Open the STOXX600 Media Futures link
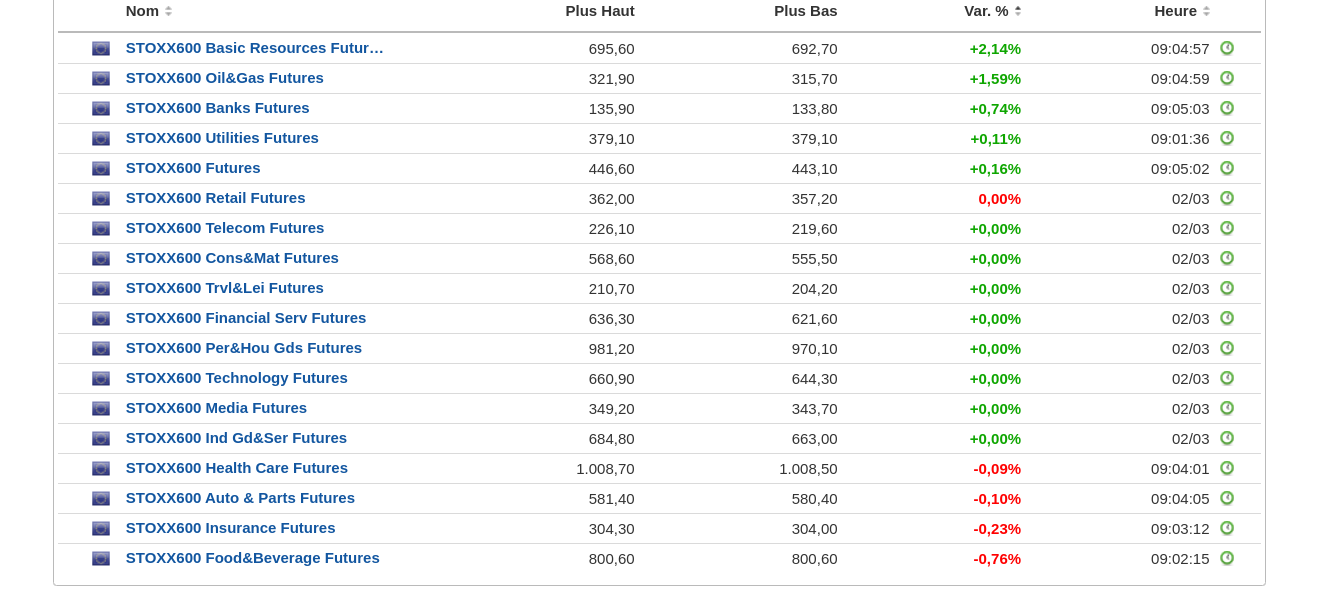This screenshot has width=1324, height=611. point(216,408)
